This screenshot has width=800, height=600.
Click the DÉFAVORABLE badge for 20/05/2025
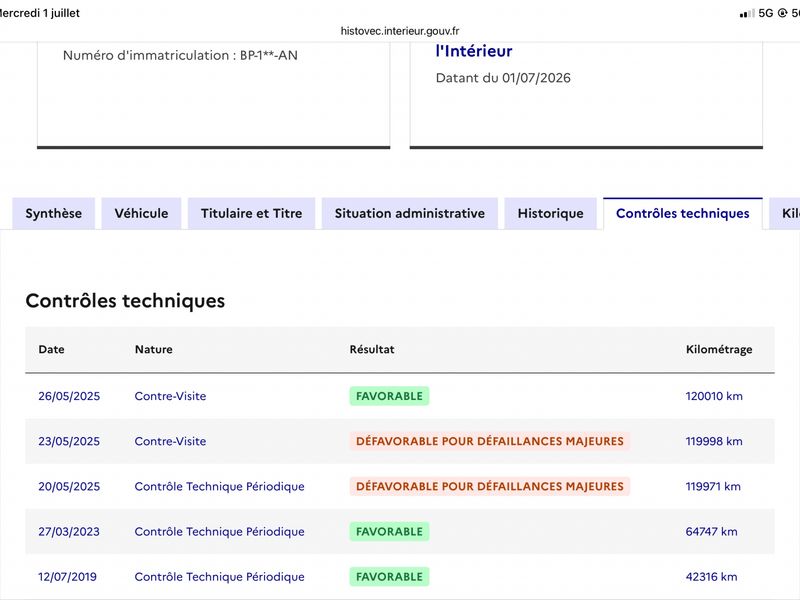point(490,486)
